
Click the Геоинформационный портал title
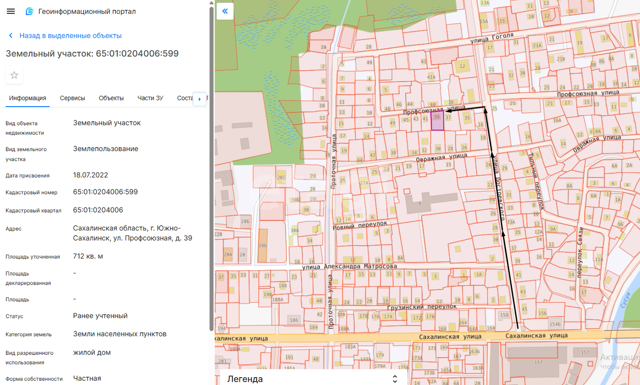[x=87, y=11]
